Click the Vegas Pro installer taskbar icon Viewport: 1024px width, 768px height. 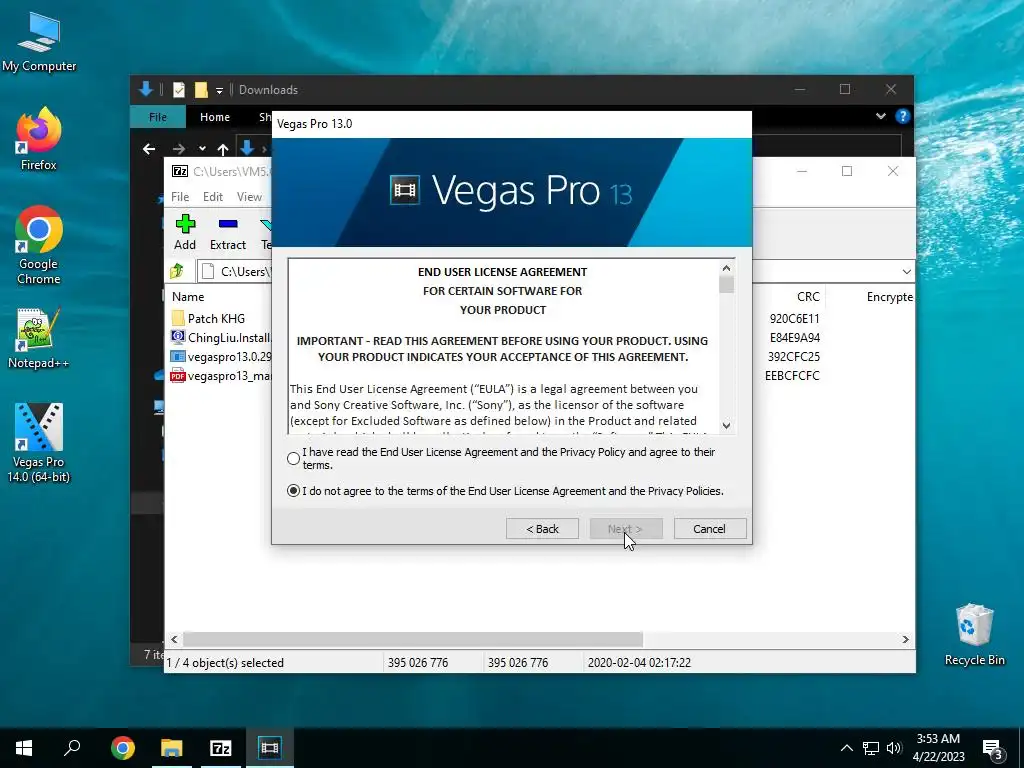(269, 748)
